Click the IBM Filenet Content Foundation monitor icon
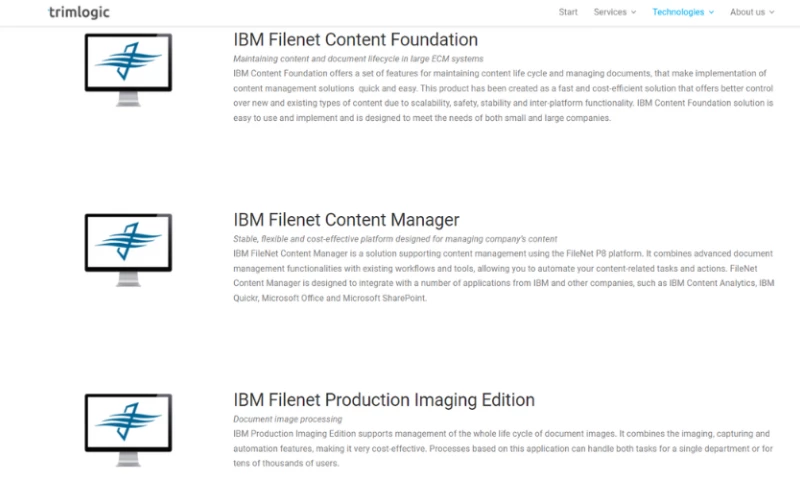The height and width of the screenshot is (480, 800). coord(128,66)
